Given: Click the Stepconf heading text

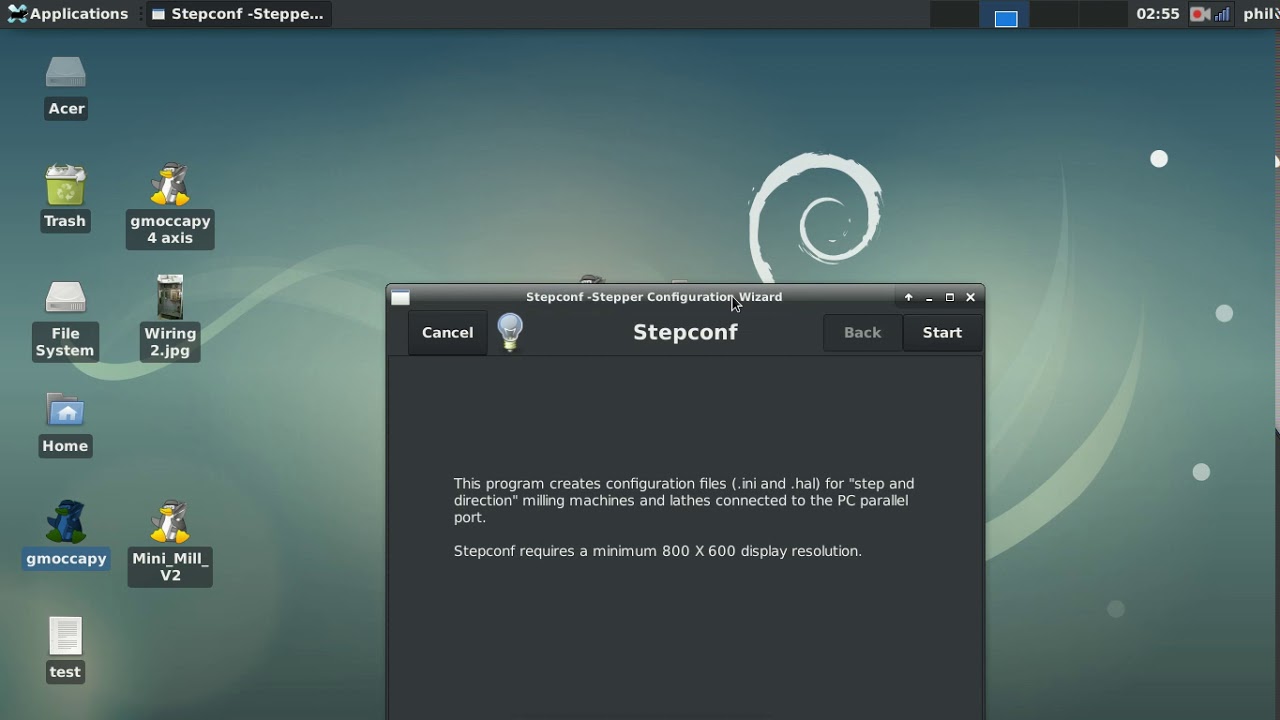Looking at the screenshot, I should (685, 332).
